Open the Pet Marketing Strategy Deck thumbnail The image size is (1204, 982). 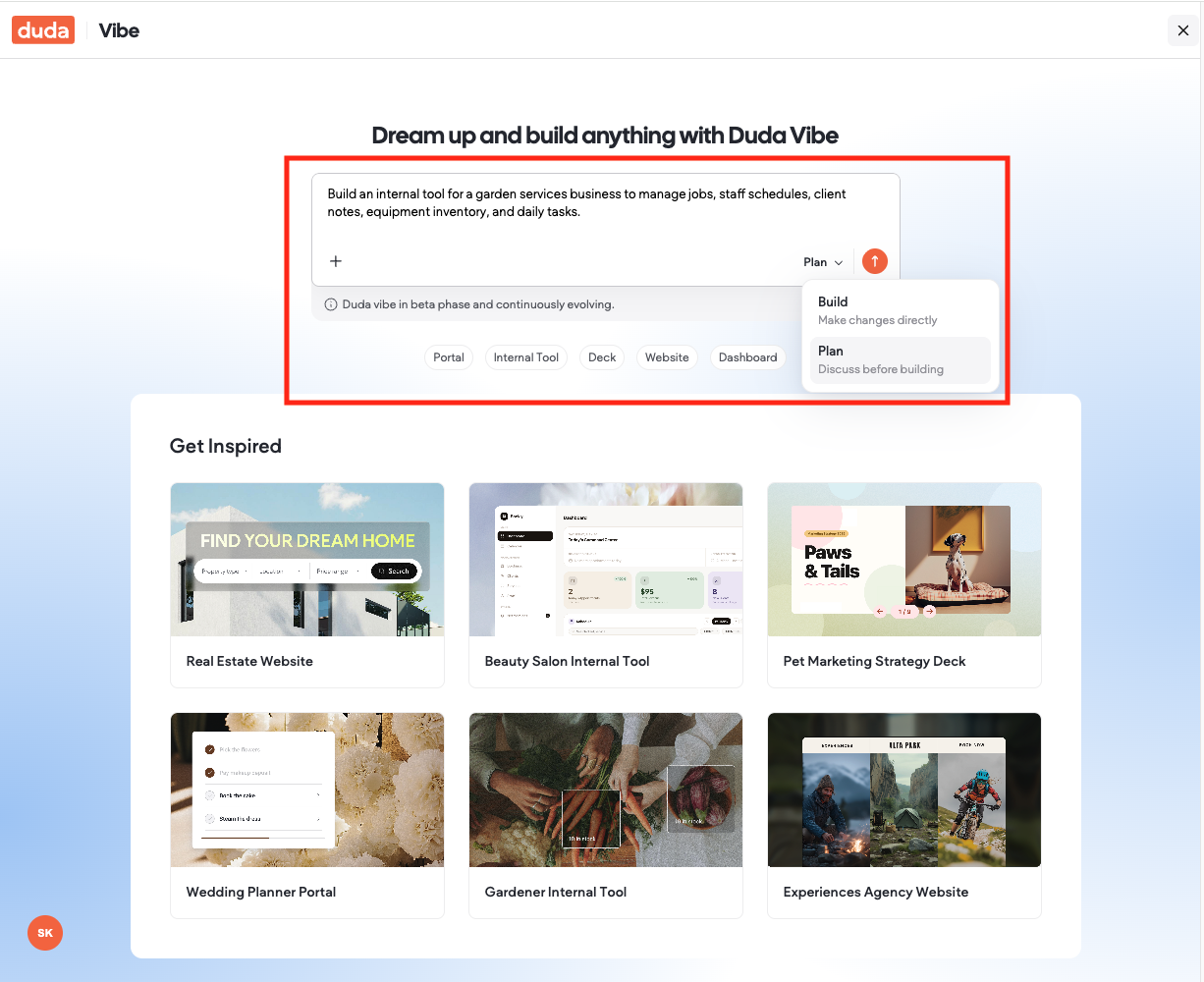tap(904, 560)
